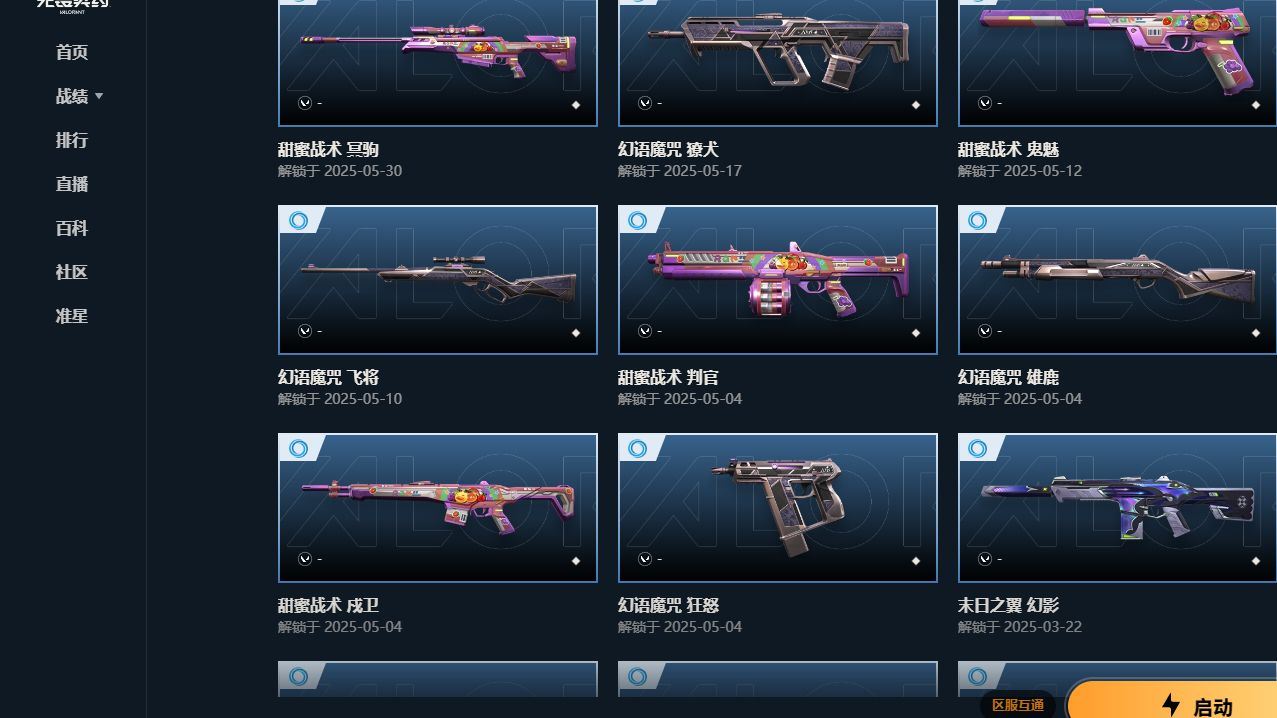Open 甜蜜战术 冥驹 sniper skin thumbnail

coord(438,62)
